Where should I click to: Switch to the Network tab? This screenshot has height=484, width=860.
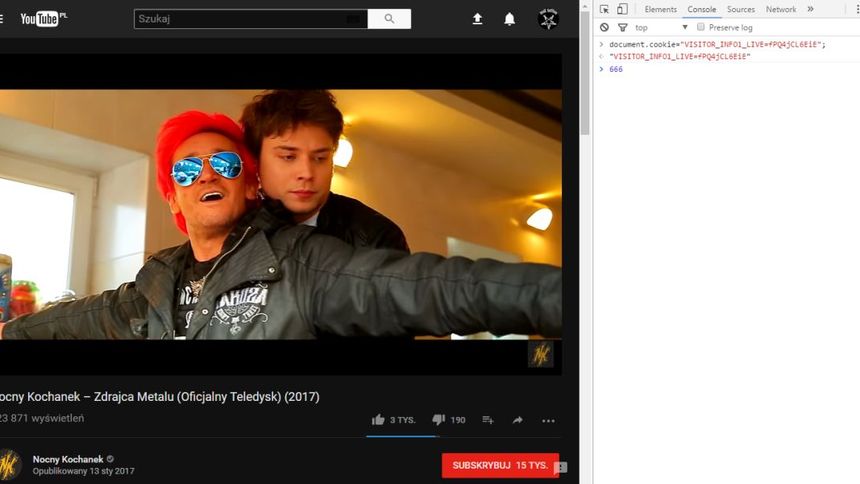click(781, 9)
